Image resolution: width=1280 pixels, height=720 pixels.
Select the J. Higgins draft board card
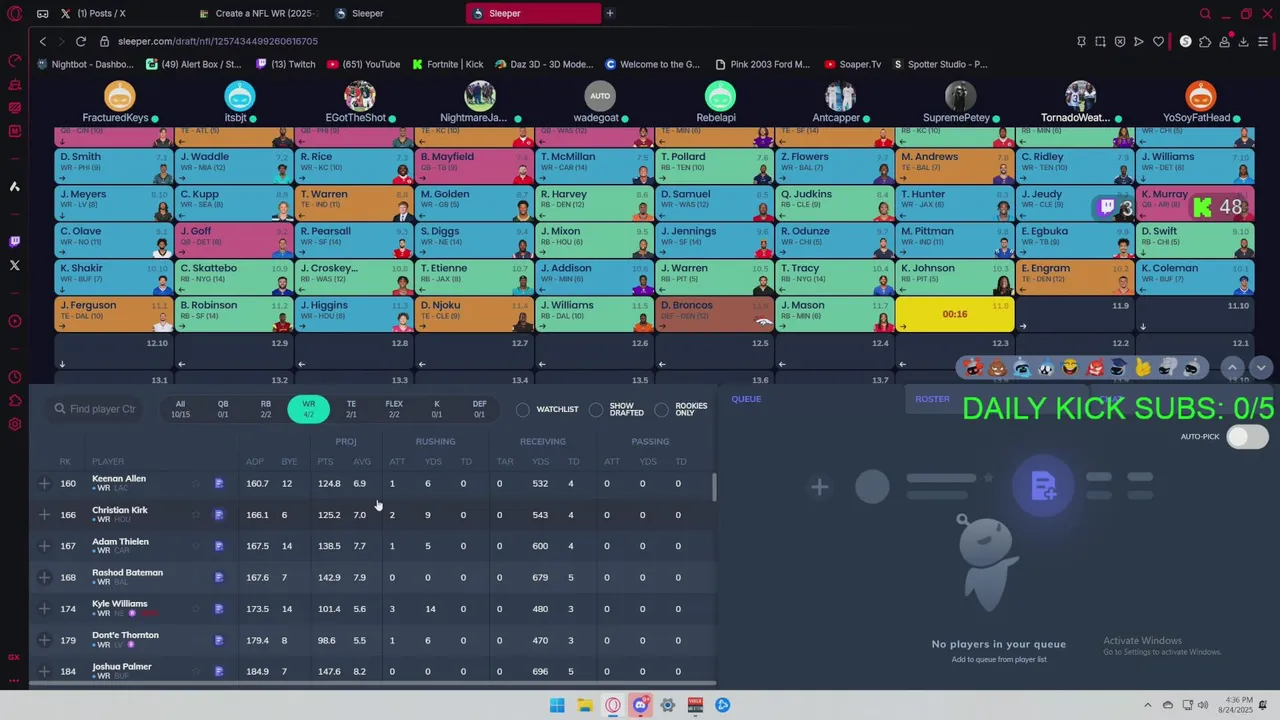354,313
